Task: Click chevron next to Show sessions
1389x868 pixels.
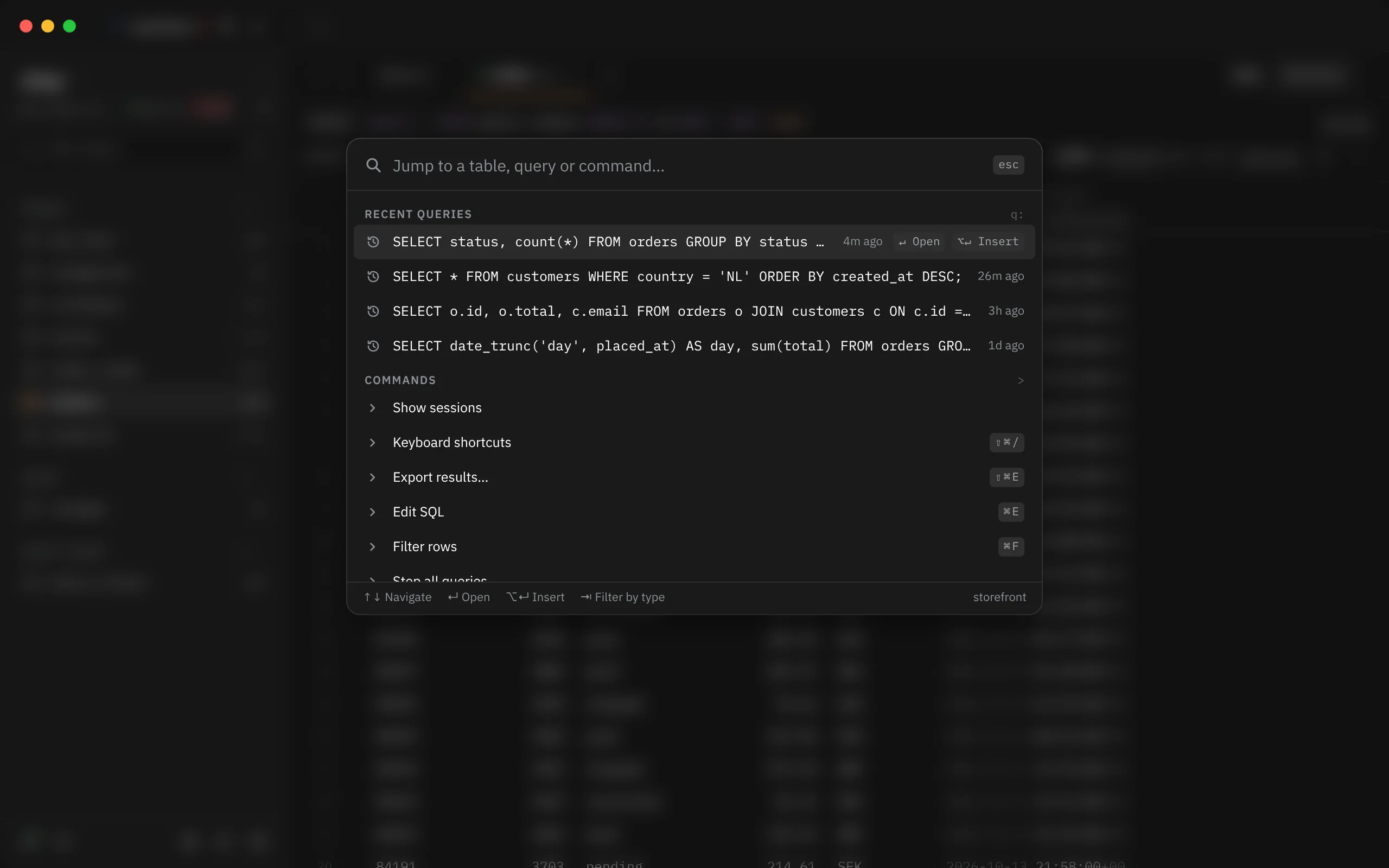Action: pyautogui.click(x=373, y=407)
